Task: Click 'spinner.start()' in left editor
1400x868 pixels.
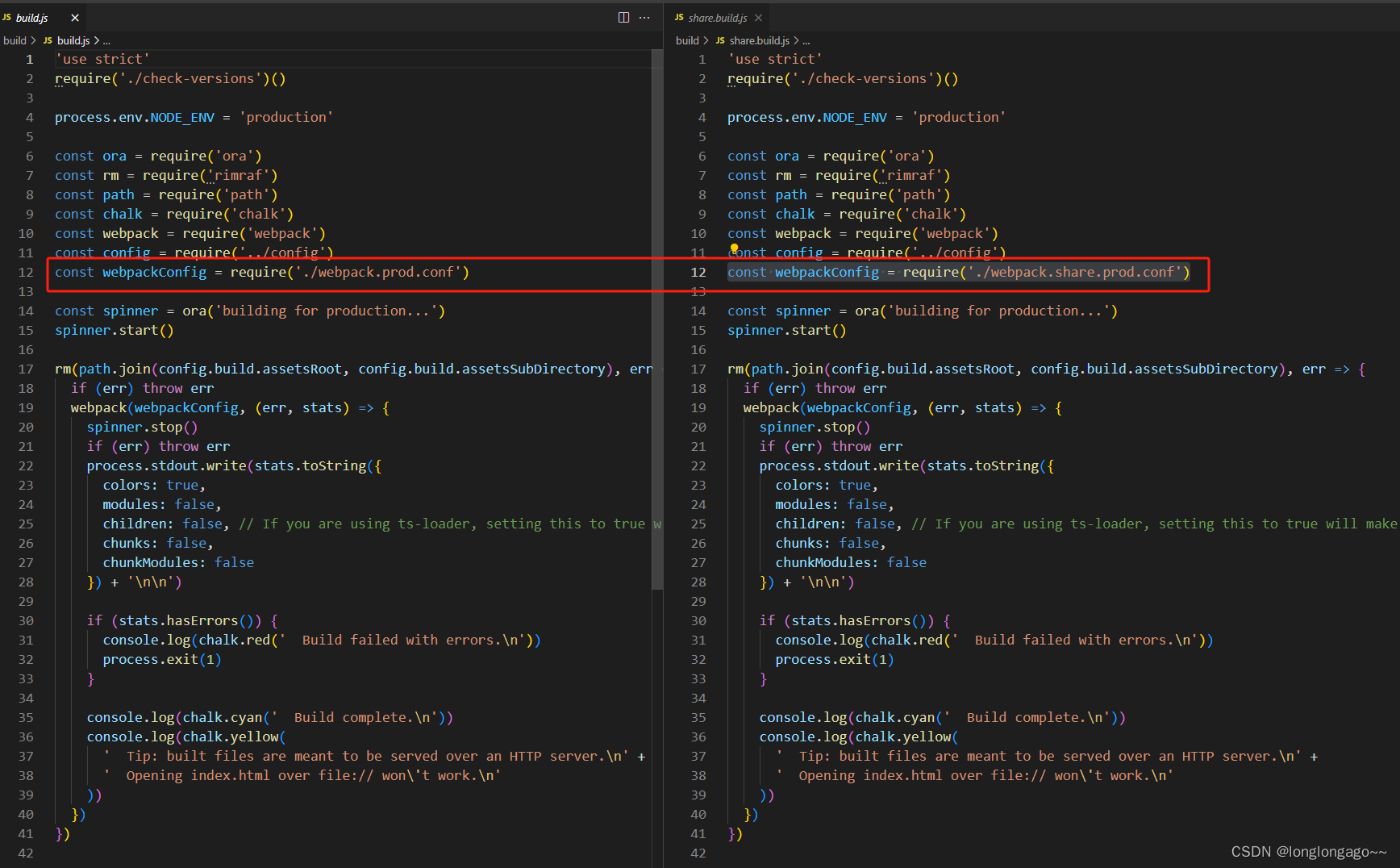Action: pyautogui.click(x=115, y=330)
